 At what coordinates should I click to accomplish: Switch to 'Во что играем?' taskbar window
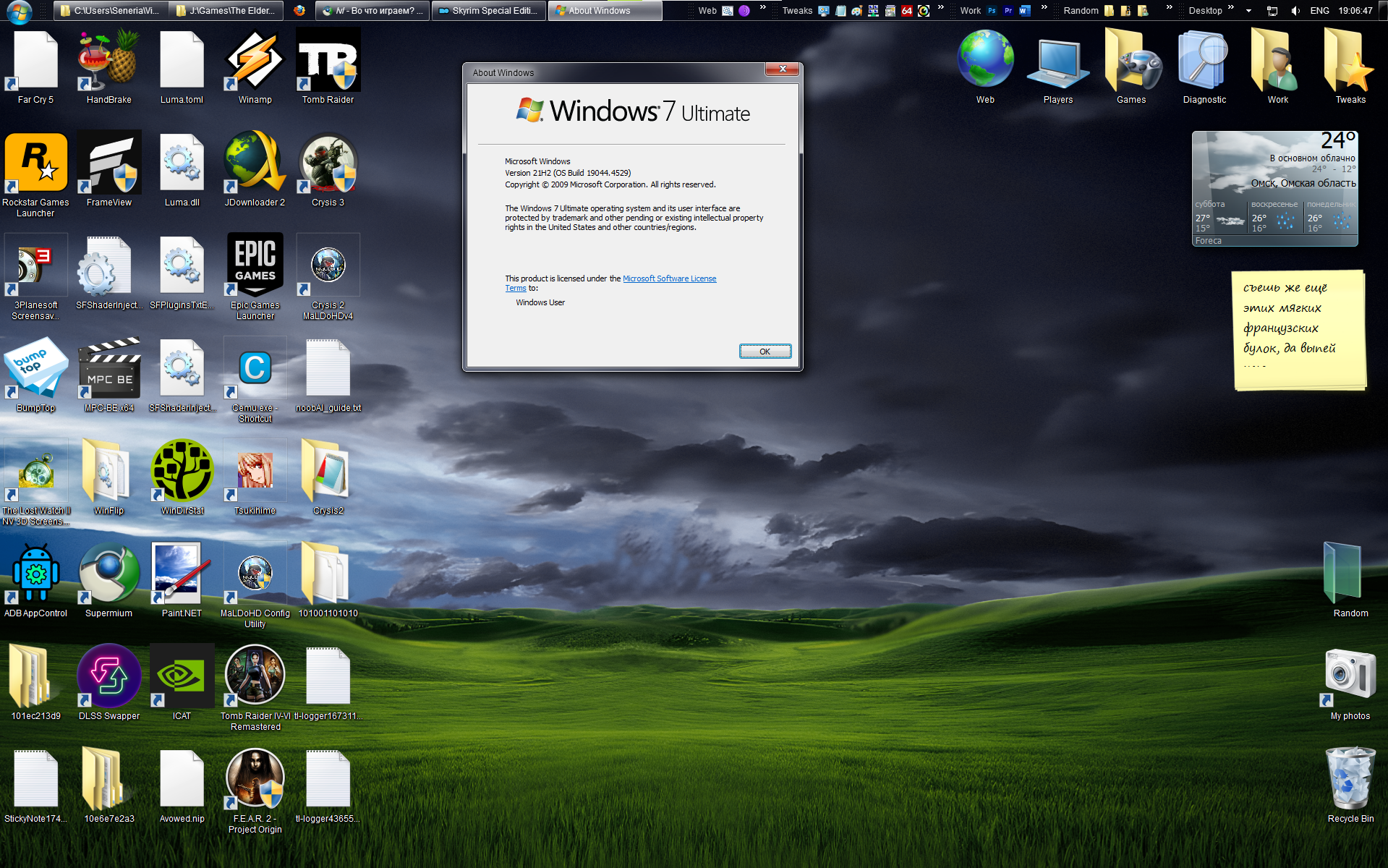(x=372, y=11)
